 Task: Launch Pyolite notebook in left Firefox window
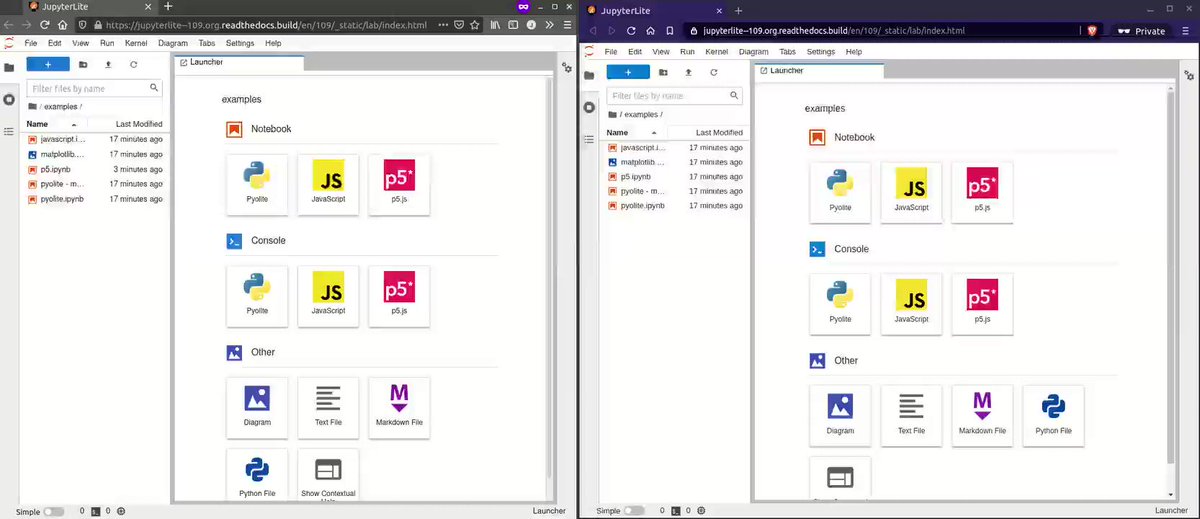tap(257, 184)
